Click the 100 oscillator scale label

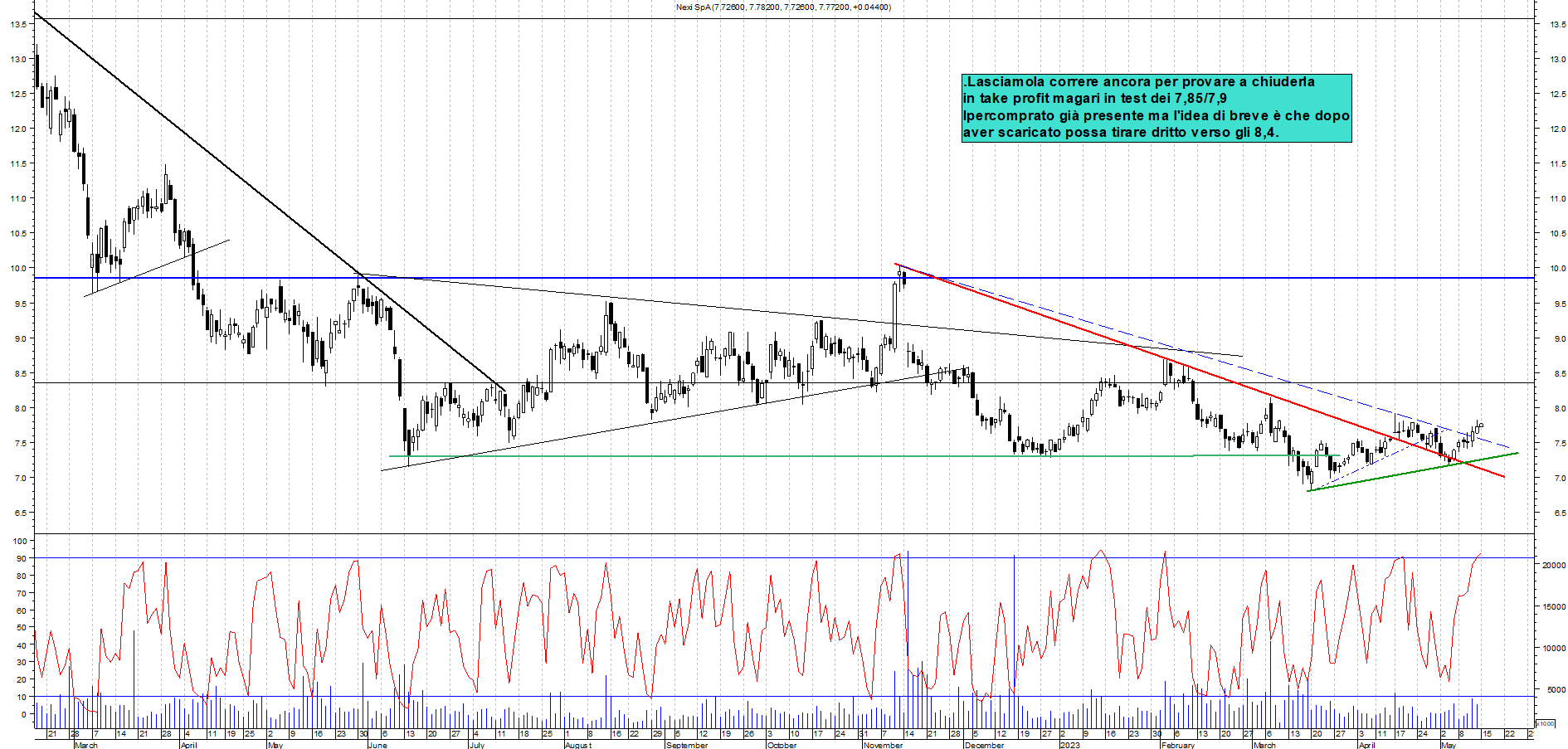[19, 541]
